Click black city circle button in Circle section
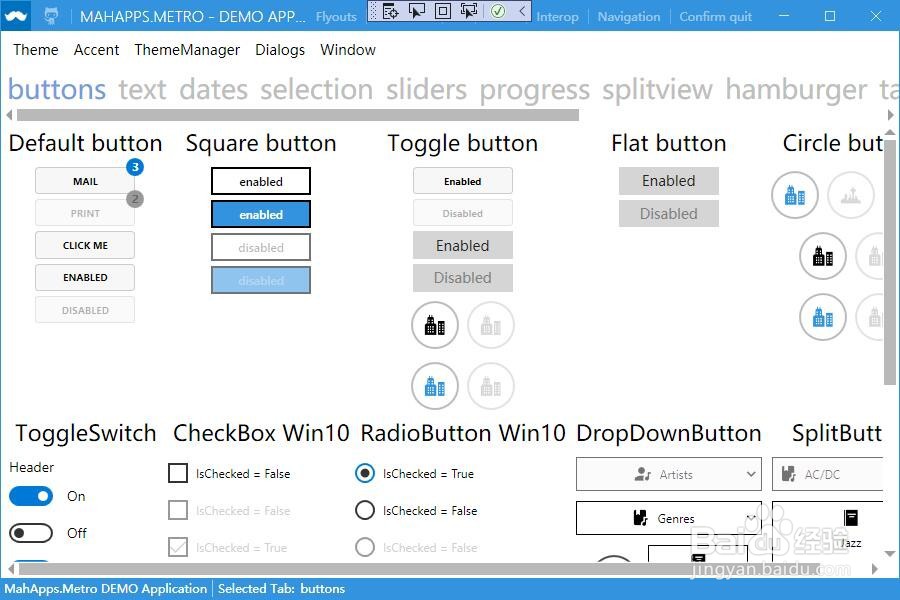900x600 pixels. tap(823, 256)
